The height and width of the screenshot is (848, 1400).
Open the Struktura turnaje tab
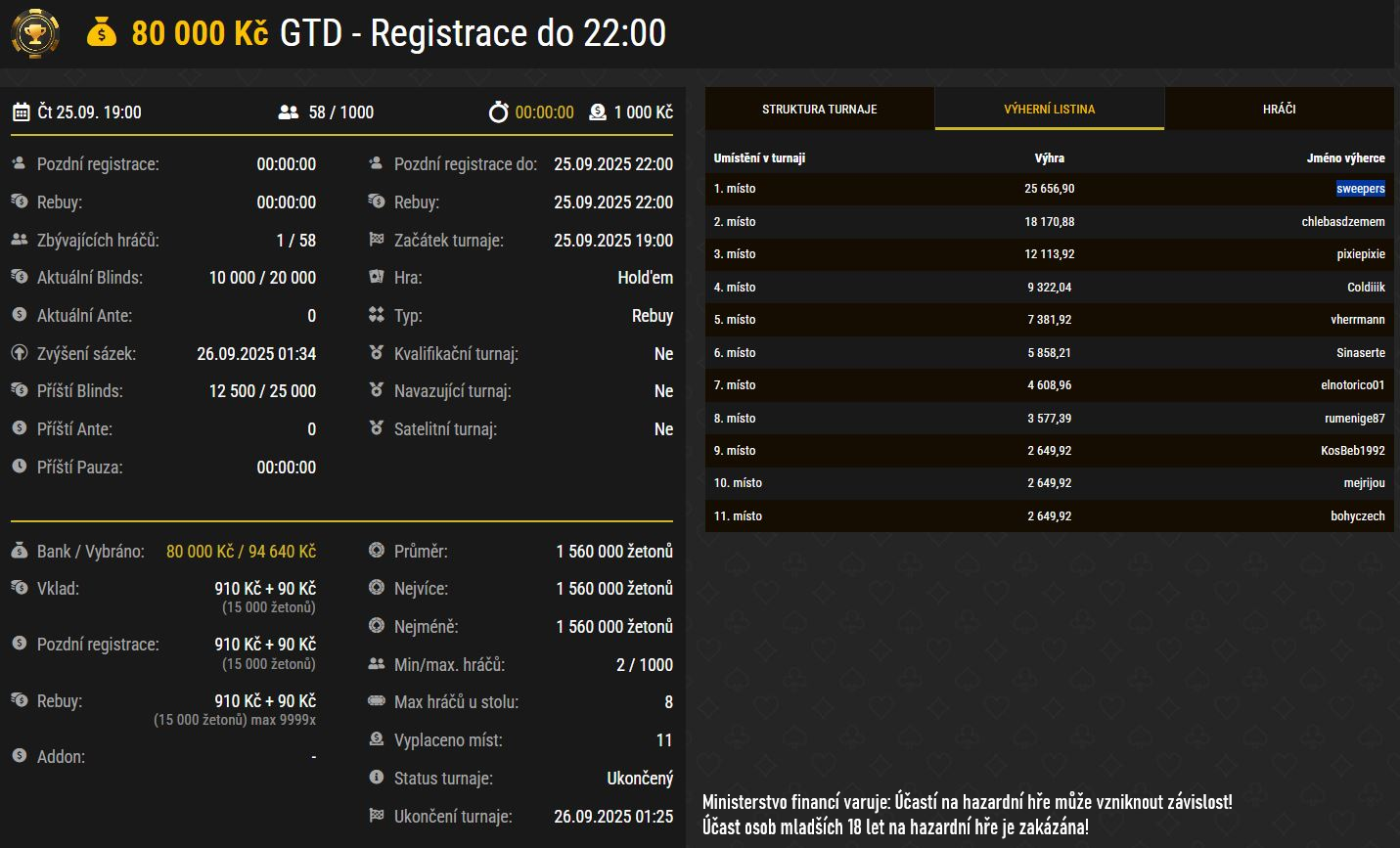(819, 110)
